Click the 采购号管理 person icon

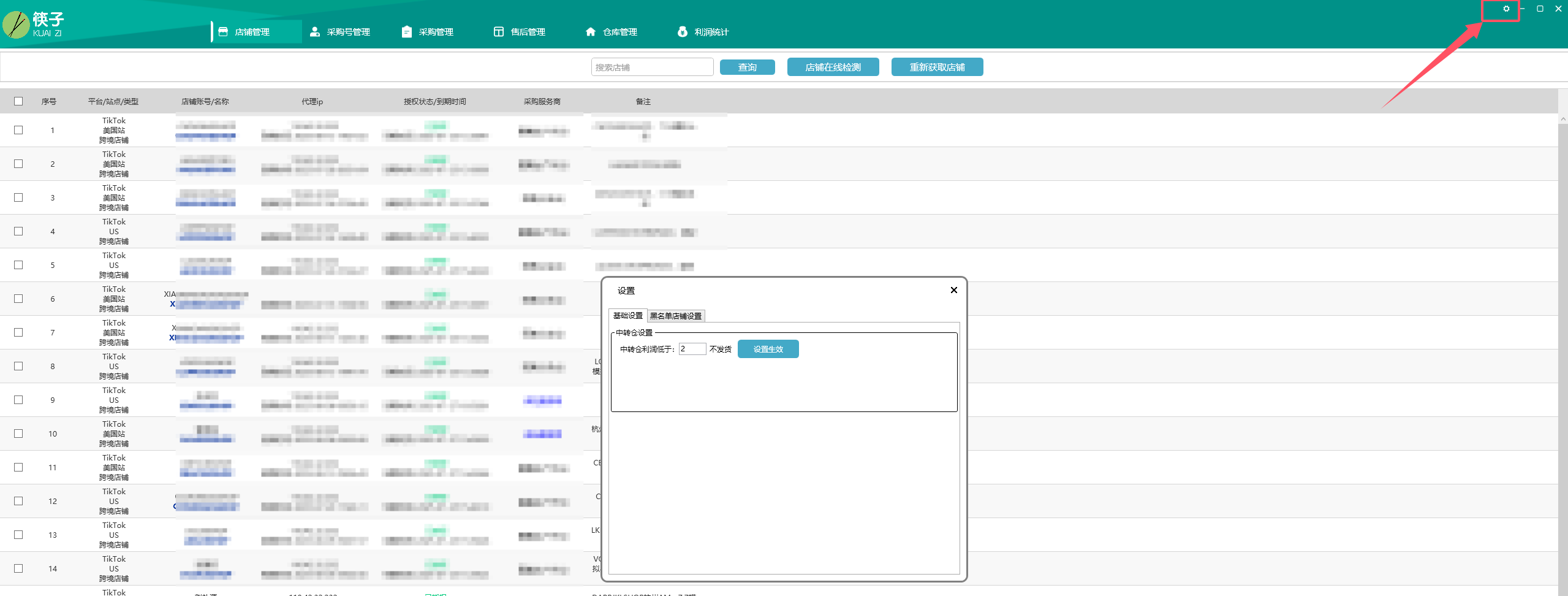pyautogui.click(x=315, y=32)
